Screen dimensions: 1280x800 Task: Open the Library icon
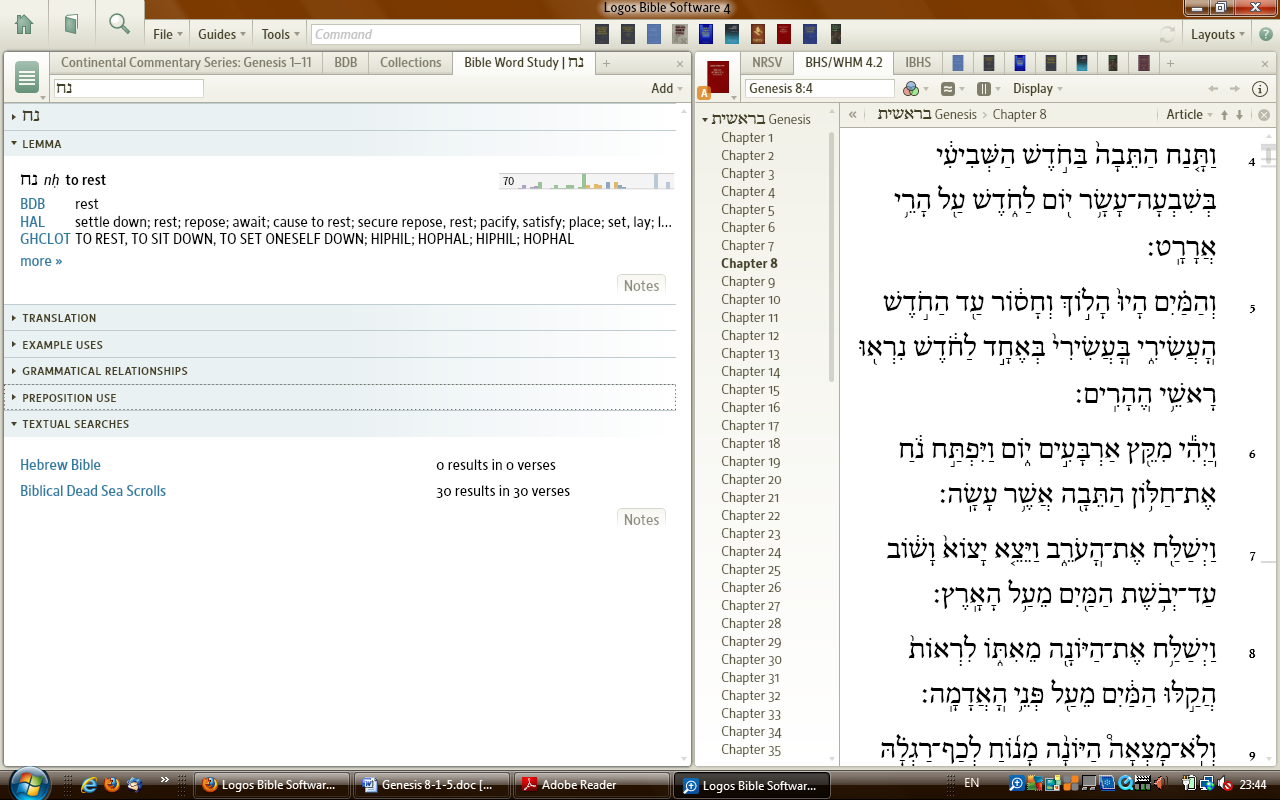pyautogui.click(x=72, y=24)
